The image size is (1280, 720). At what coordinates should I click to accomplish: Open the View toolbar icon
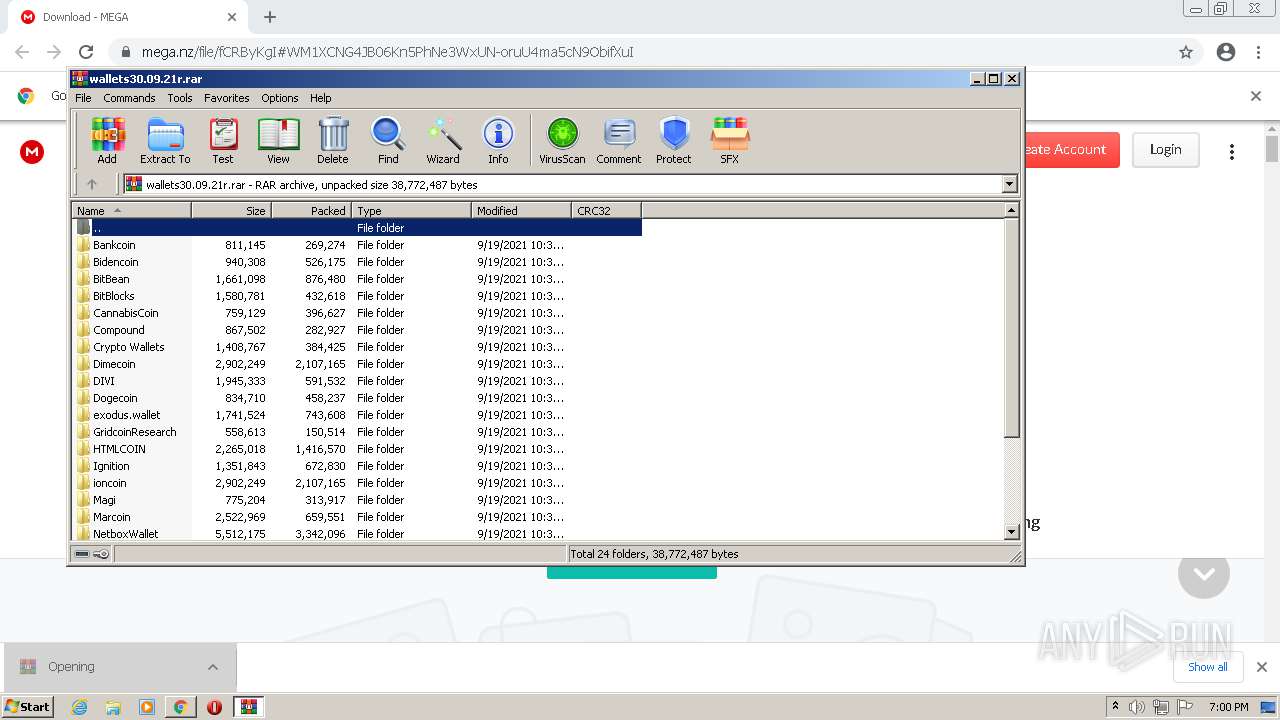click(278, 141)
